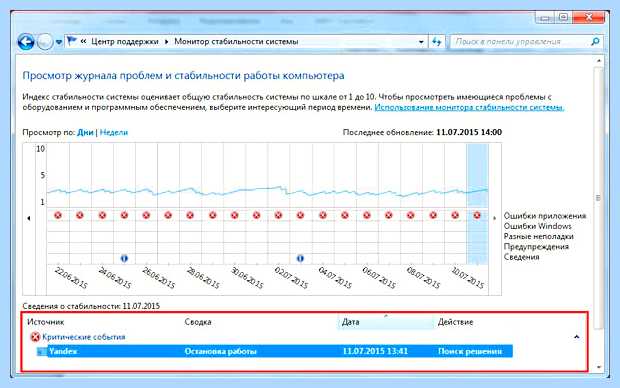
Task: Click the 06.07.2015 date label
Action: pos(379,277)
